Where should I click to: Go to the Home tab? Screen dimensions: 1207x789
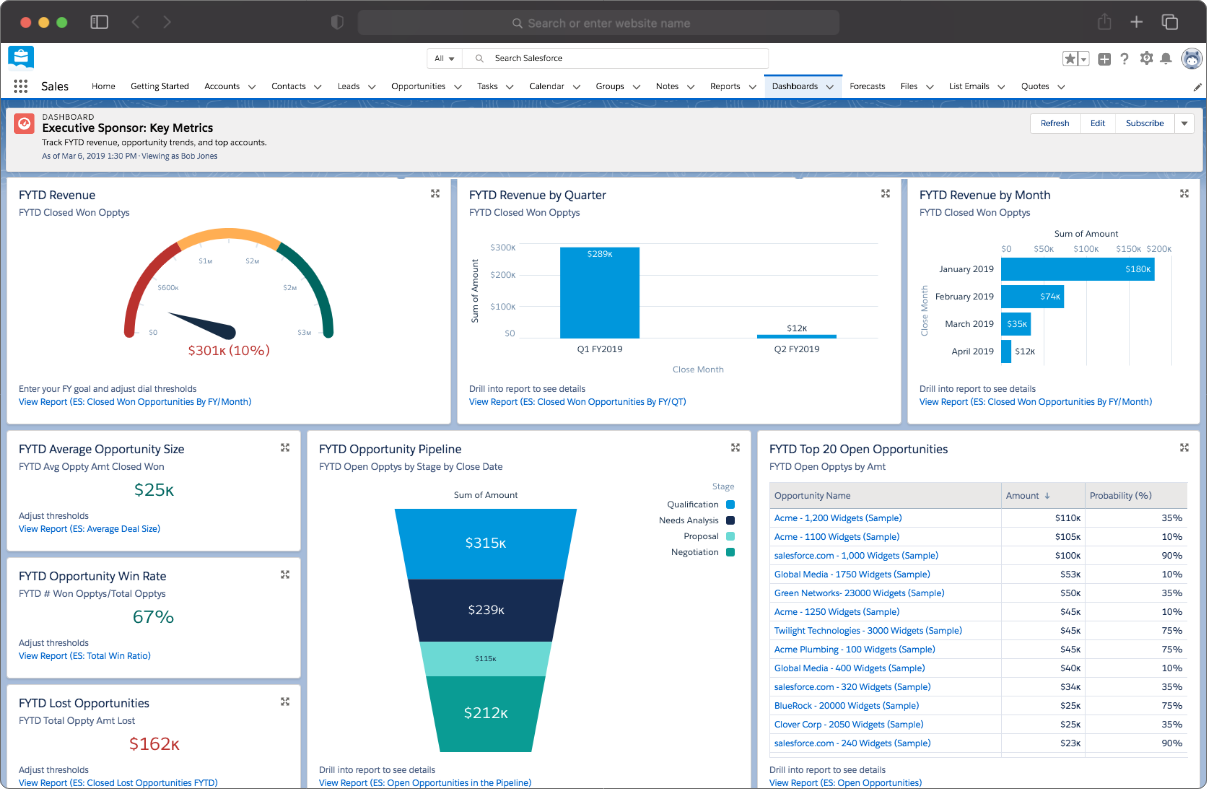[103, 87]
